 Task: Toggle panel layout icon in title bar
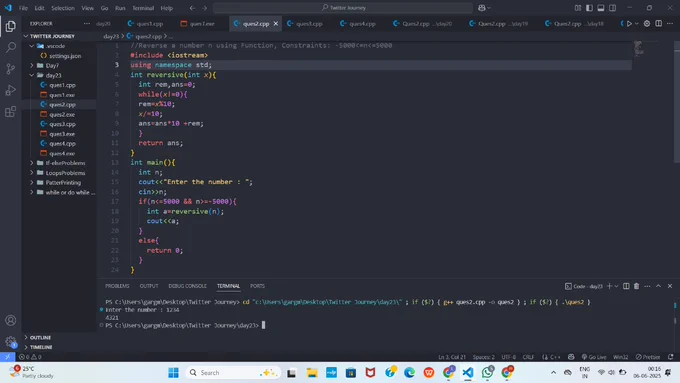[601, 8]
